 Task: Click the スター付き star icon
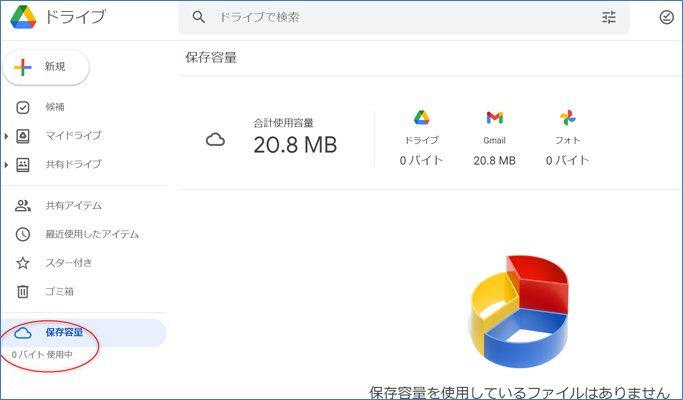(x=23, y=263)
